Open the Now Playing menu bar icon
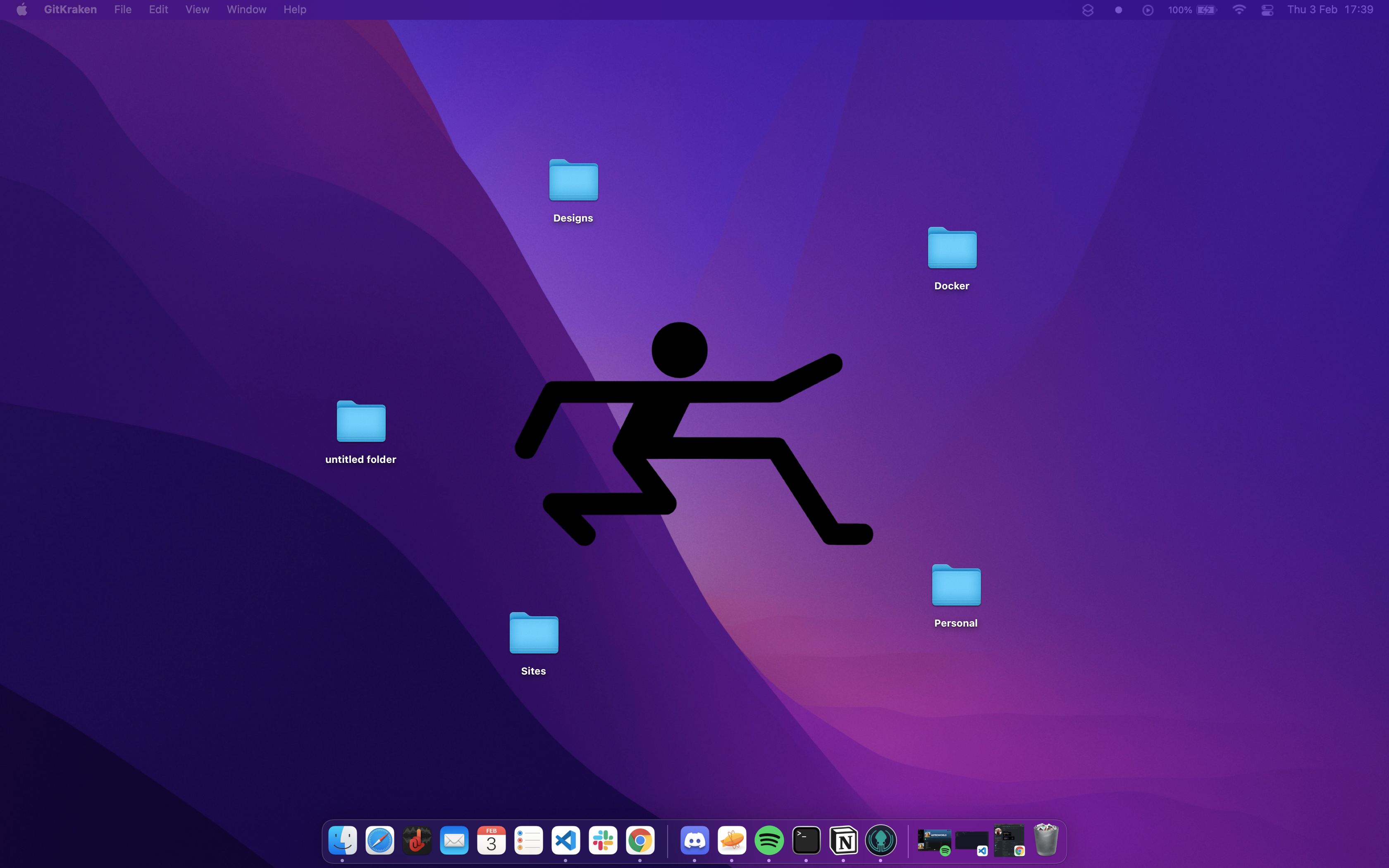 point(1147,10)
